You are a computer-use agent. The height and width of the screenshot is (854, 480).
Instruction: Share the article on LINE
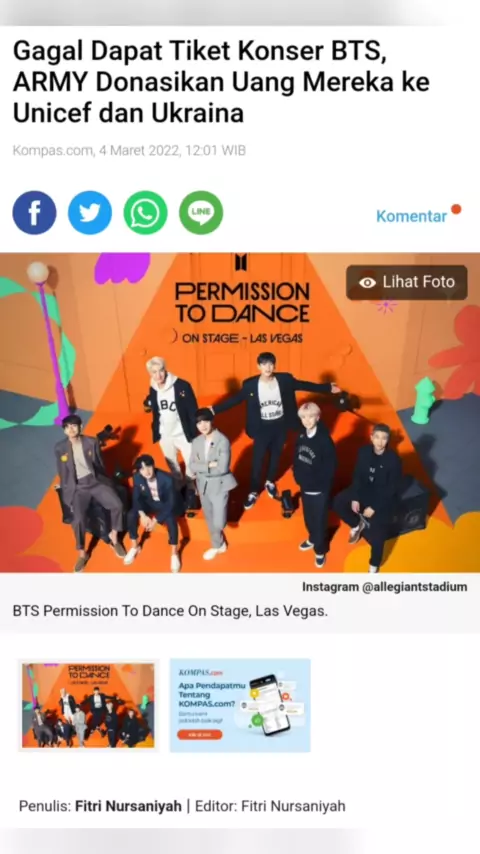pyautogui.click(x=201, y=212)
